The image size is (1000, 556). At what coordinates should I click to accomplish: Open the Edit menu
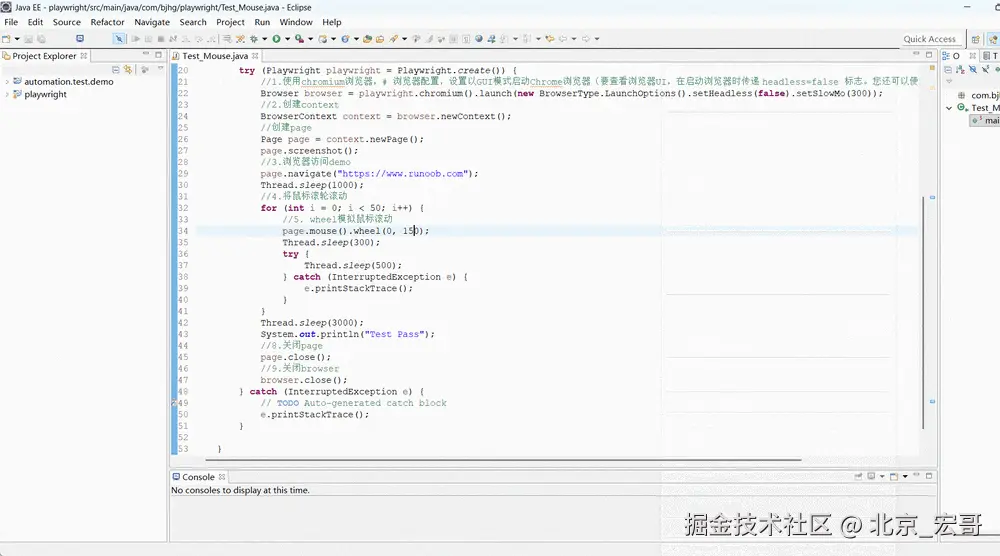35,22
